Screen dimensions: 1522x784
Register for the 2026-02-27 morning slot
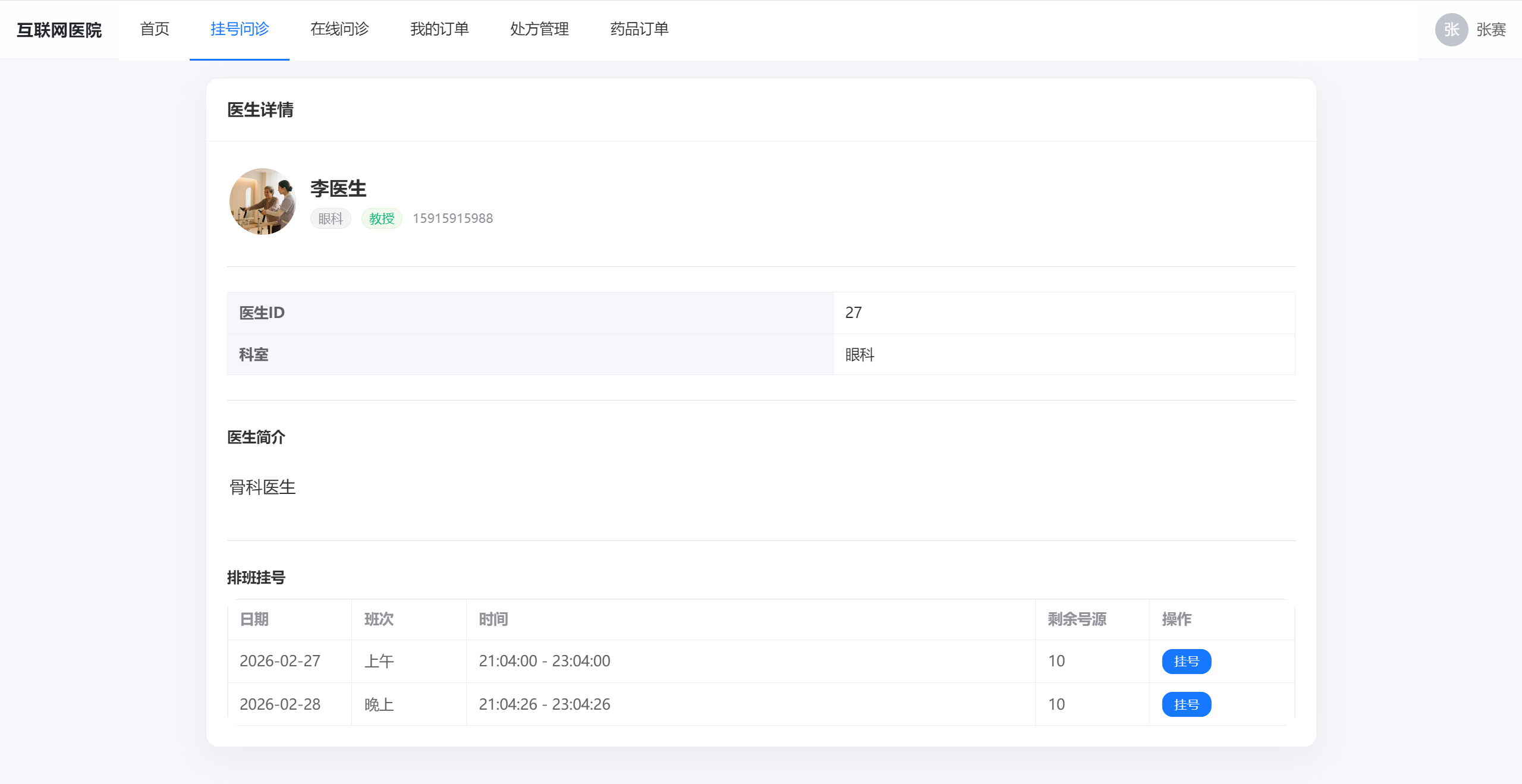(1186, 661)
